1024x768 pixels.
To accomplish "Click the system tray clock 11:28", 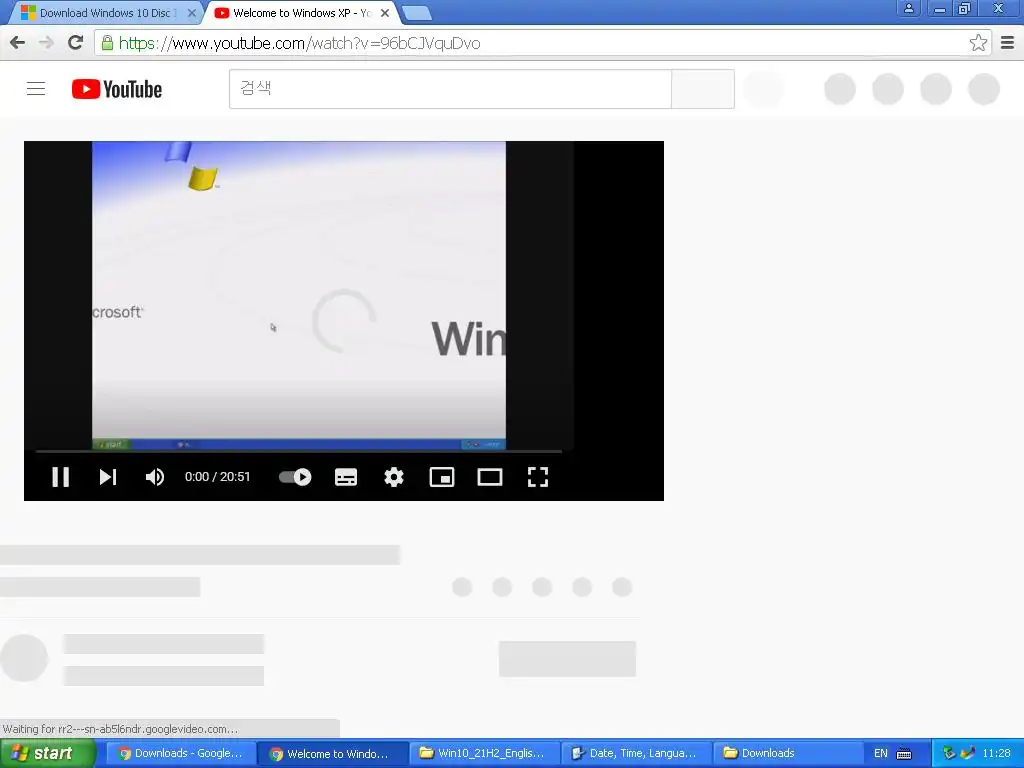I will (997, 754).
